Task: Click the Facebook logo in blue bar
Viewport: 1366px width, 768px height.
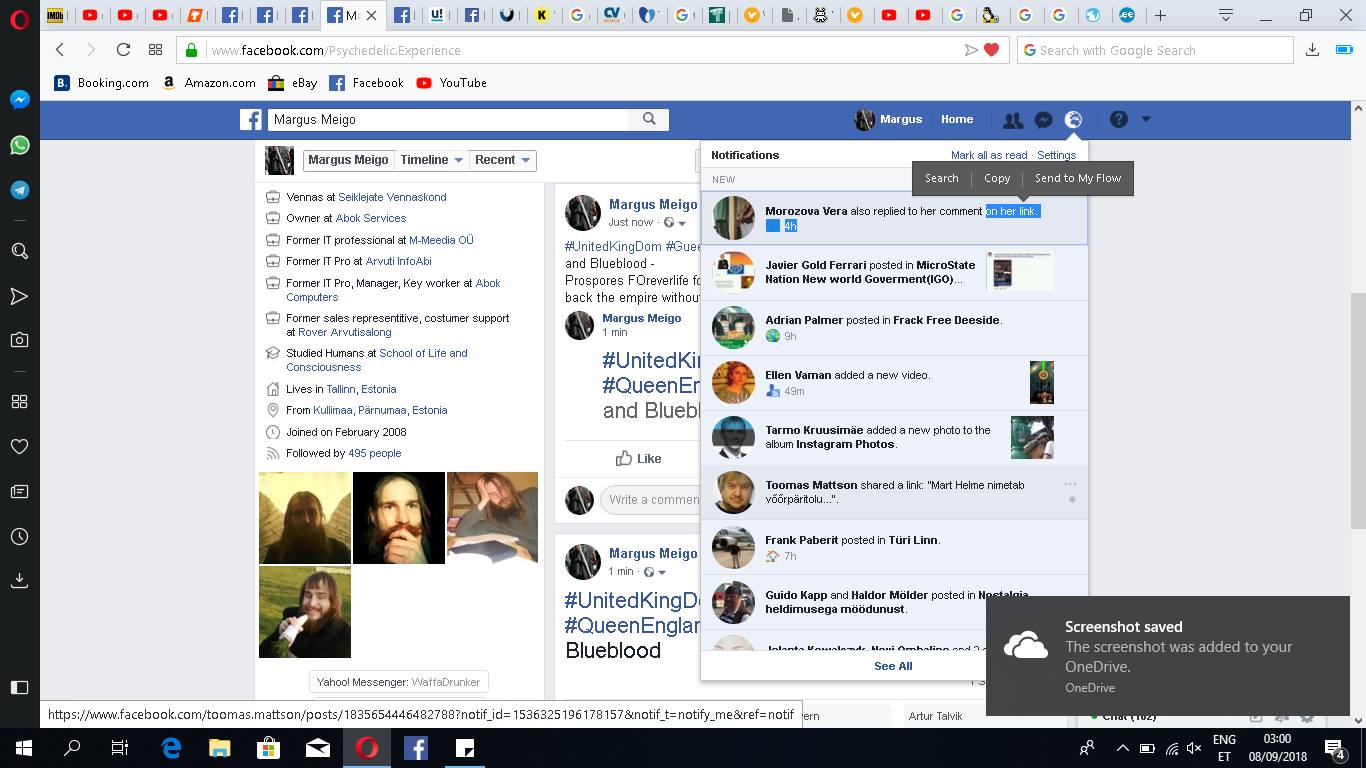Action: point(250,120)
